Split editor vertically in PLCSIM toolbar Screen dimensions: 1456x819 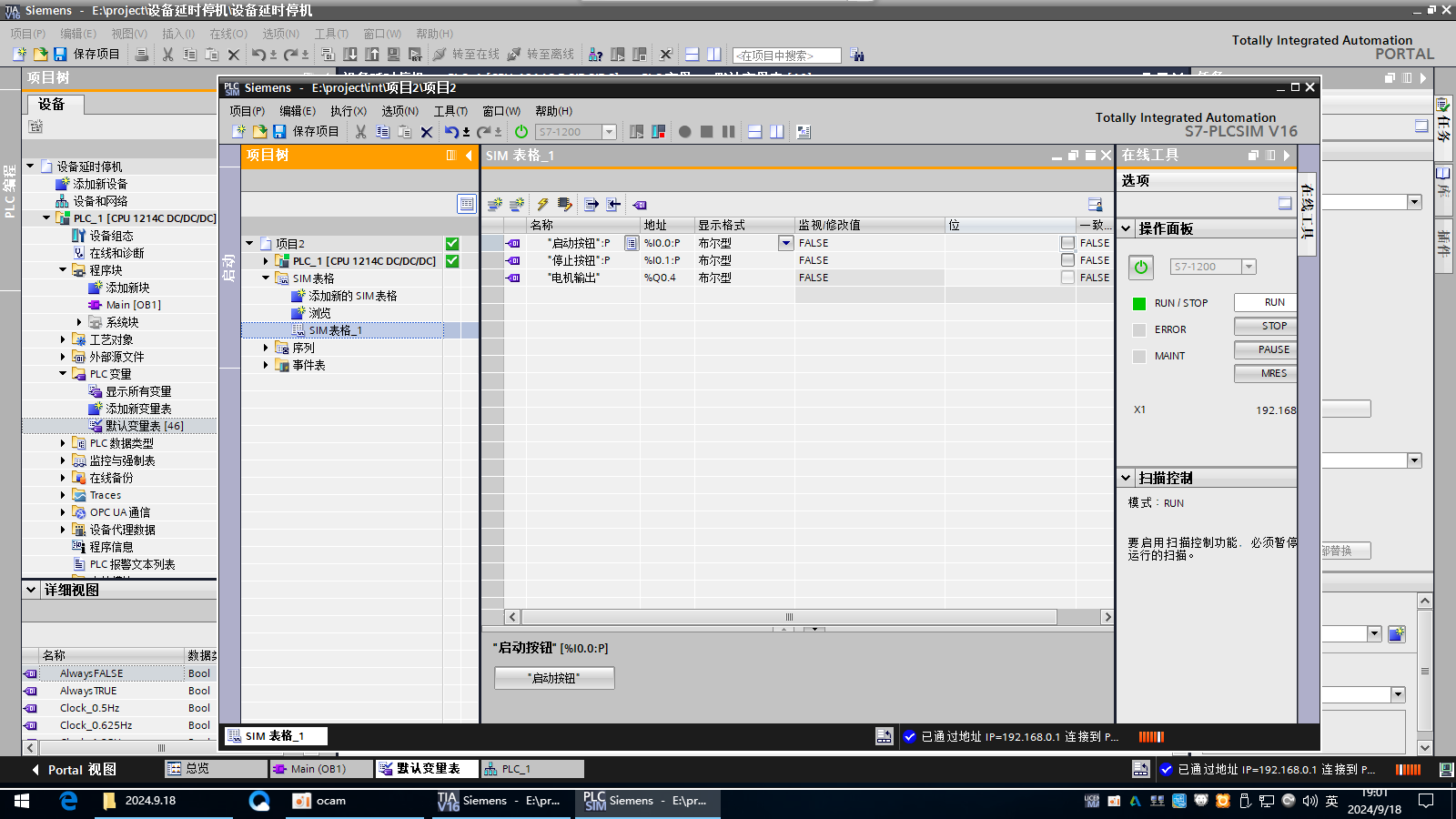tap(776, 132)
